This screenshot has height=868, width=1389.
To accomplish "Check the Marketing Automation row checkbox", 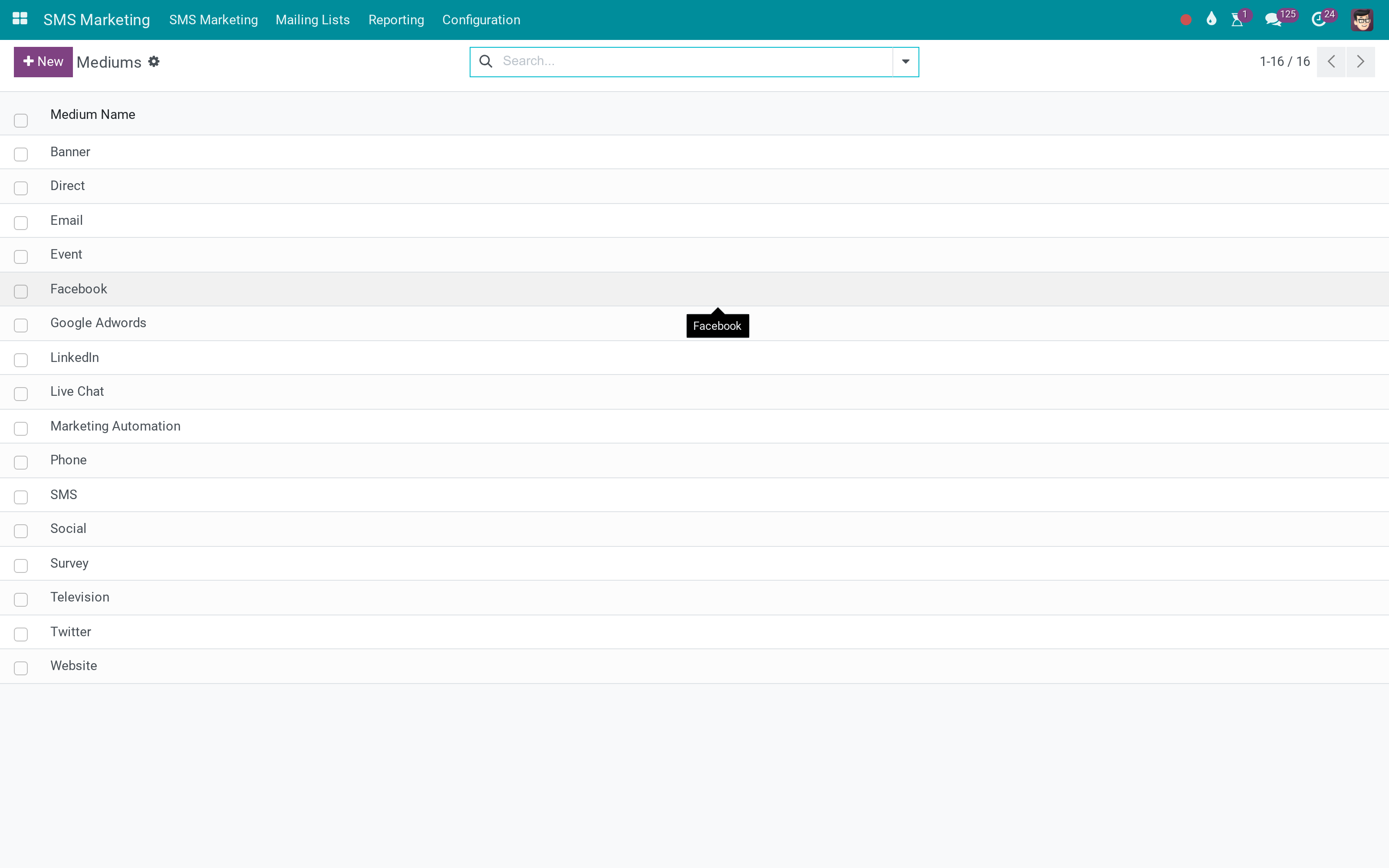I will pos(21,429).
